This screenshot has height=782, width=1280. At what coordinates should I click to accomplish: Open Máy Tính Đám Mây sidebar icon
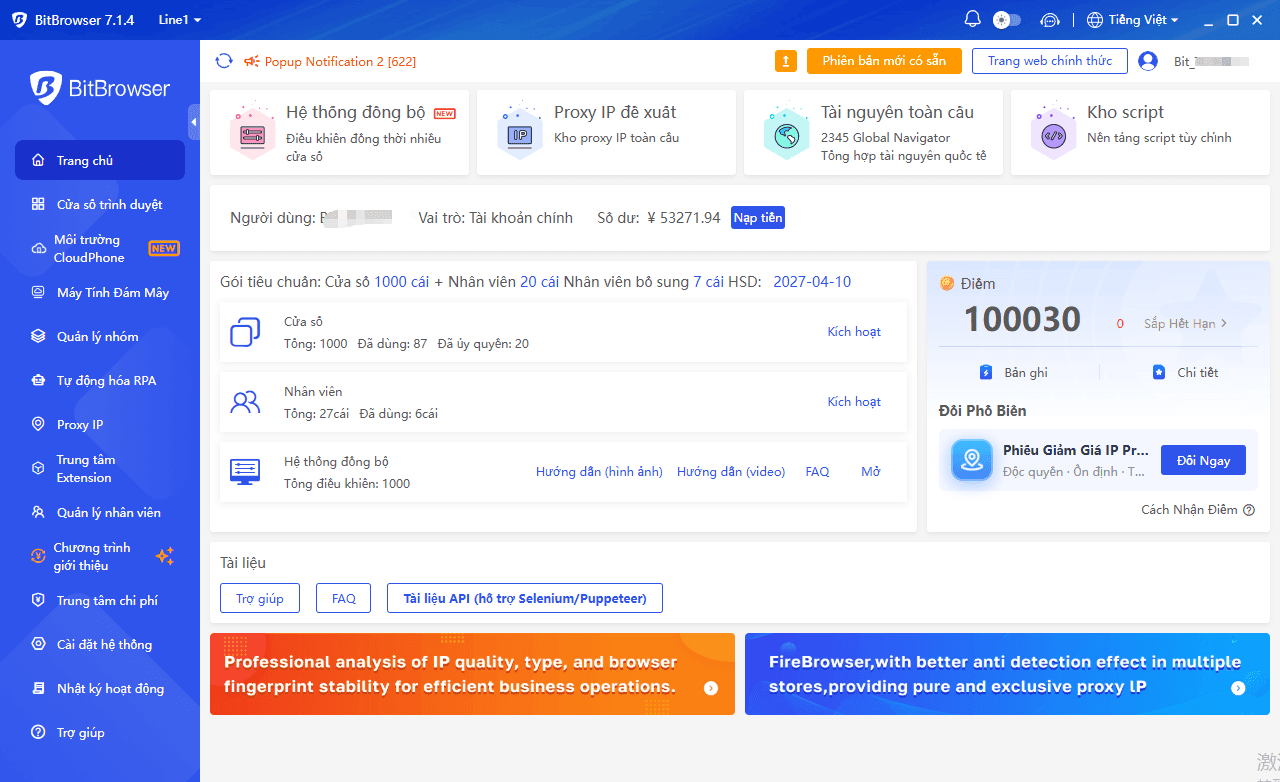38,292
